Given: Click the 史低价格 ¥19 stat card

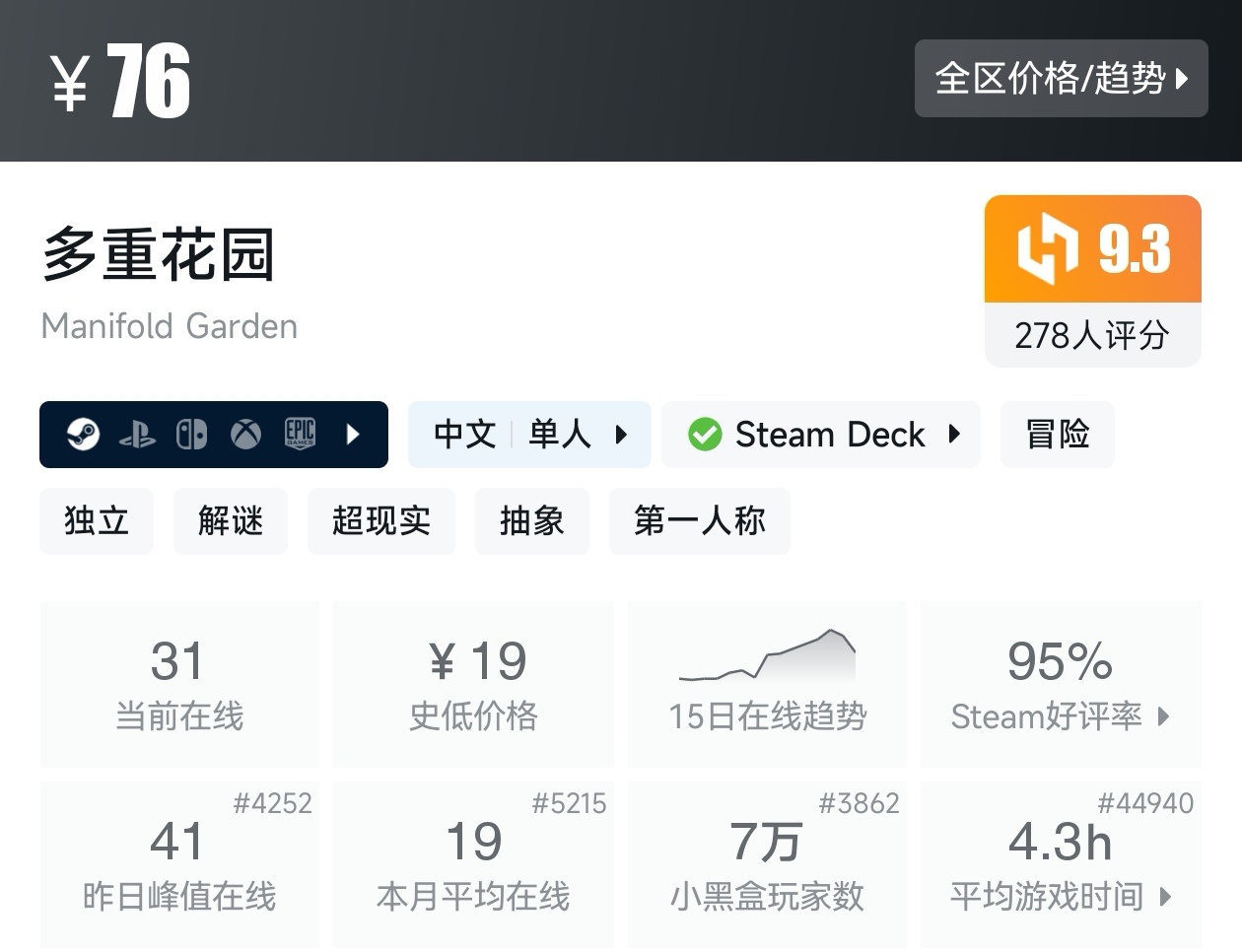Looking at the screenshot, I should (x=473, y=684).
